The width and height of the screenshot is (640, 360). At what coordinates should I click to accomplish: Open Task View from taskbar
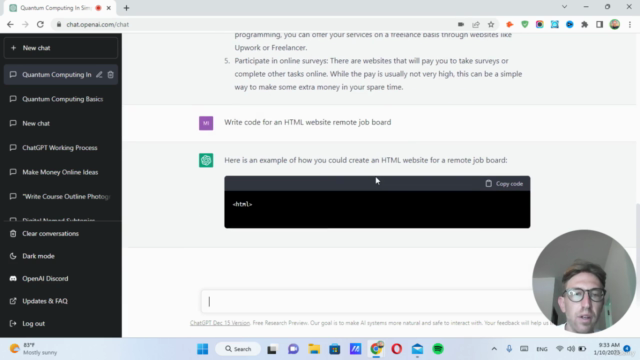coord(272,349)
